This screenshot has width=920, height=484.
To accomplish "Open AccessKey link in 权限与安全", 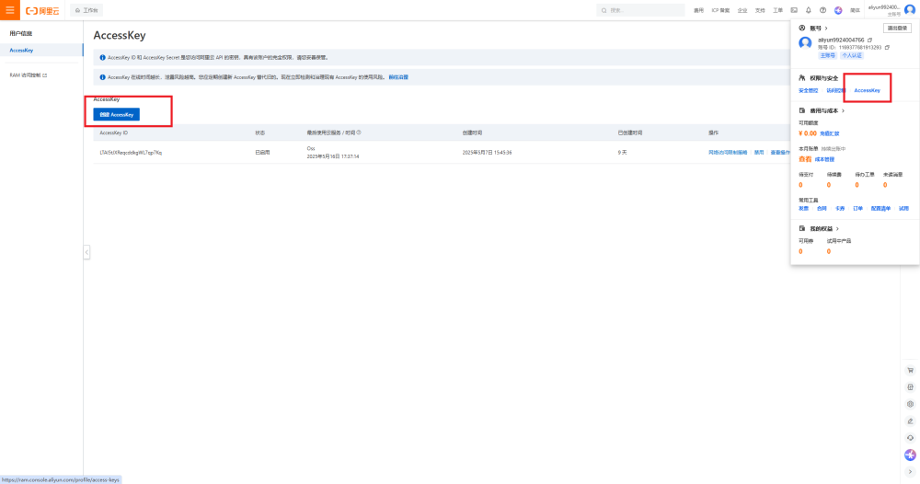I will coord(867,90).
